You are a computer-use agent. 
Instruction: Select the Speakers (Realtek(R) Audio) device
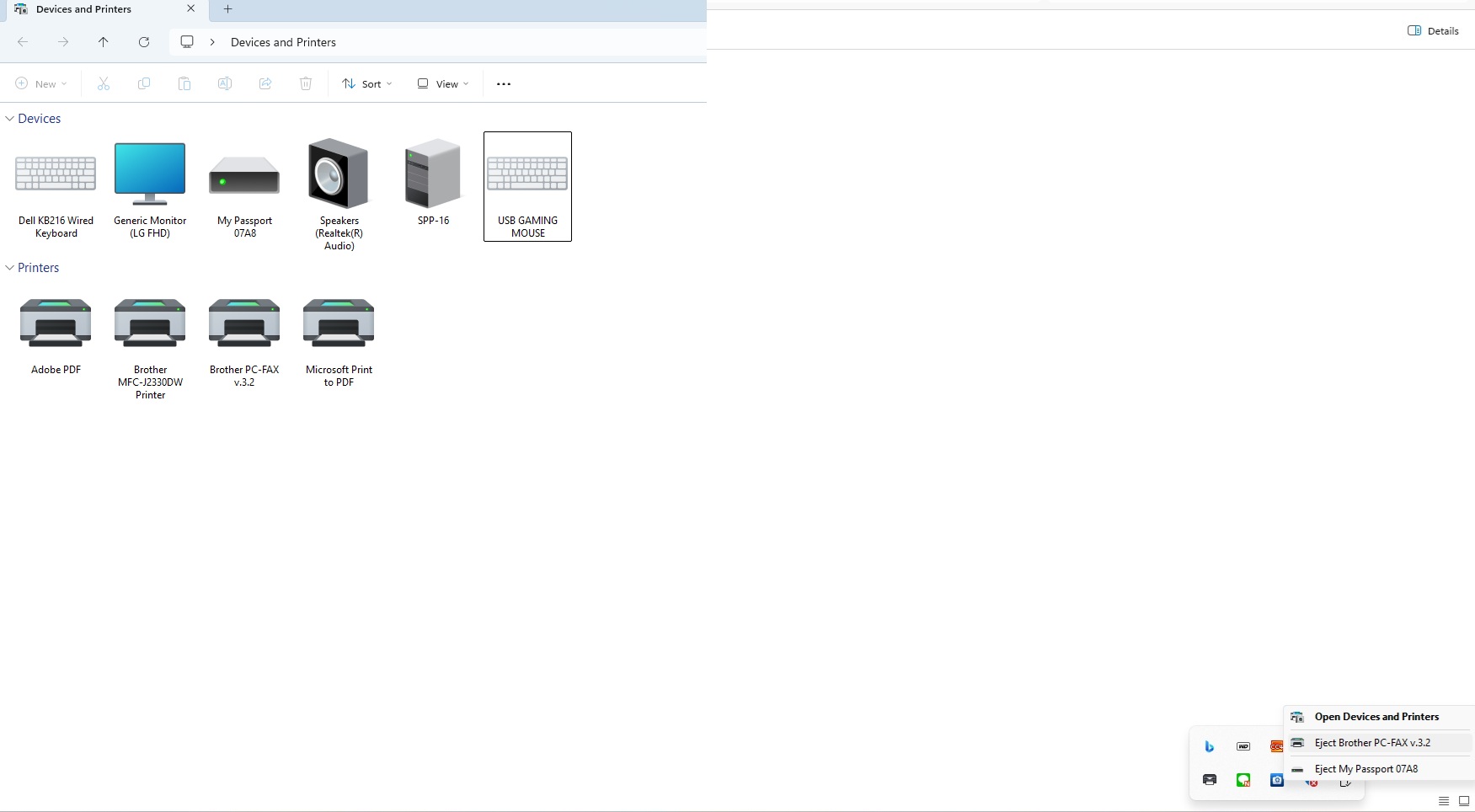[x=339, y=194]
